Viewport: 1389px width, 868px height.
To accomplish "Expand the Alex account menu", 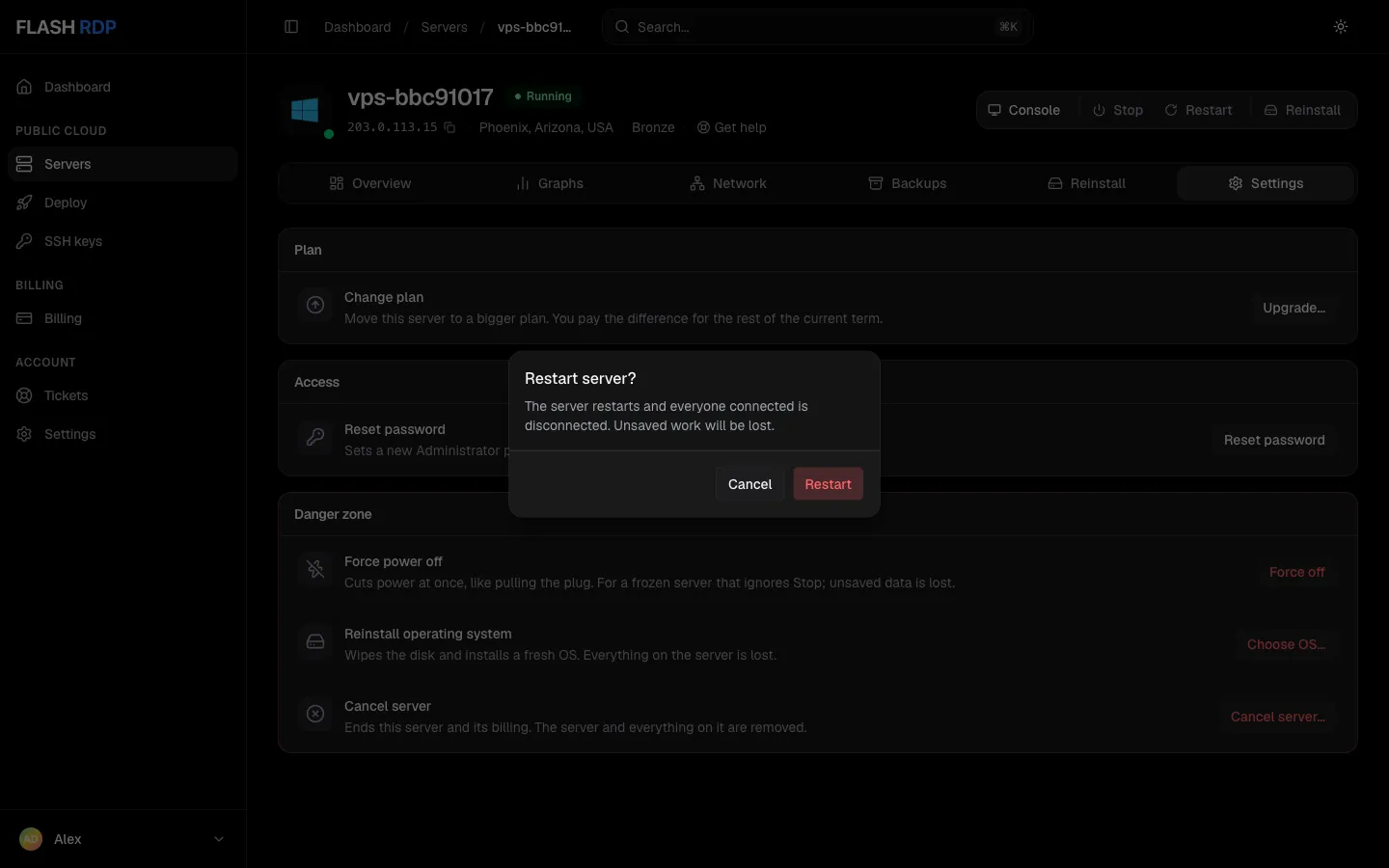I will pos(123,839).
